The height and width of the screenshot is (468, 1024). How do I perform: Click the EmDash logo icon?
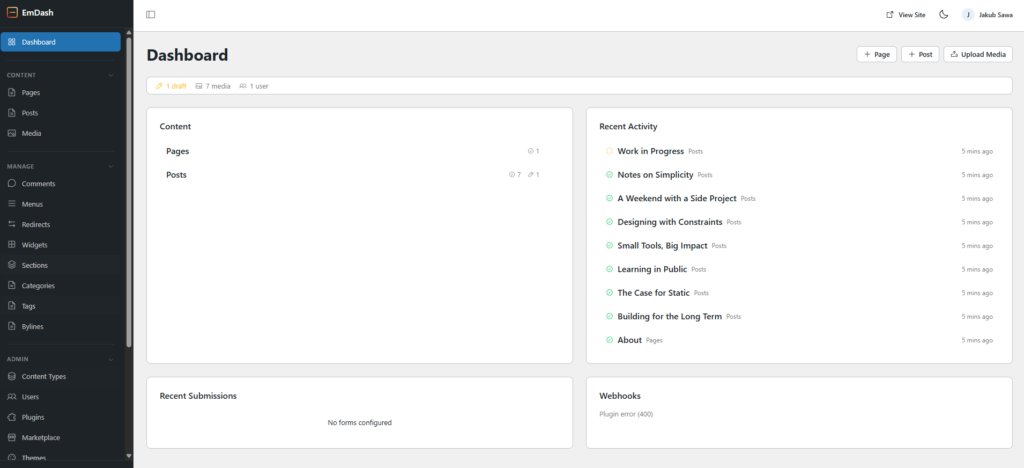tap(12, 13)
